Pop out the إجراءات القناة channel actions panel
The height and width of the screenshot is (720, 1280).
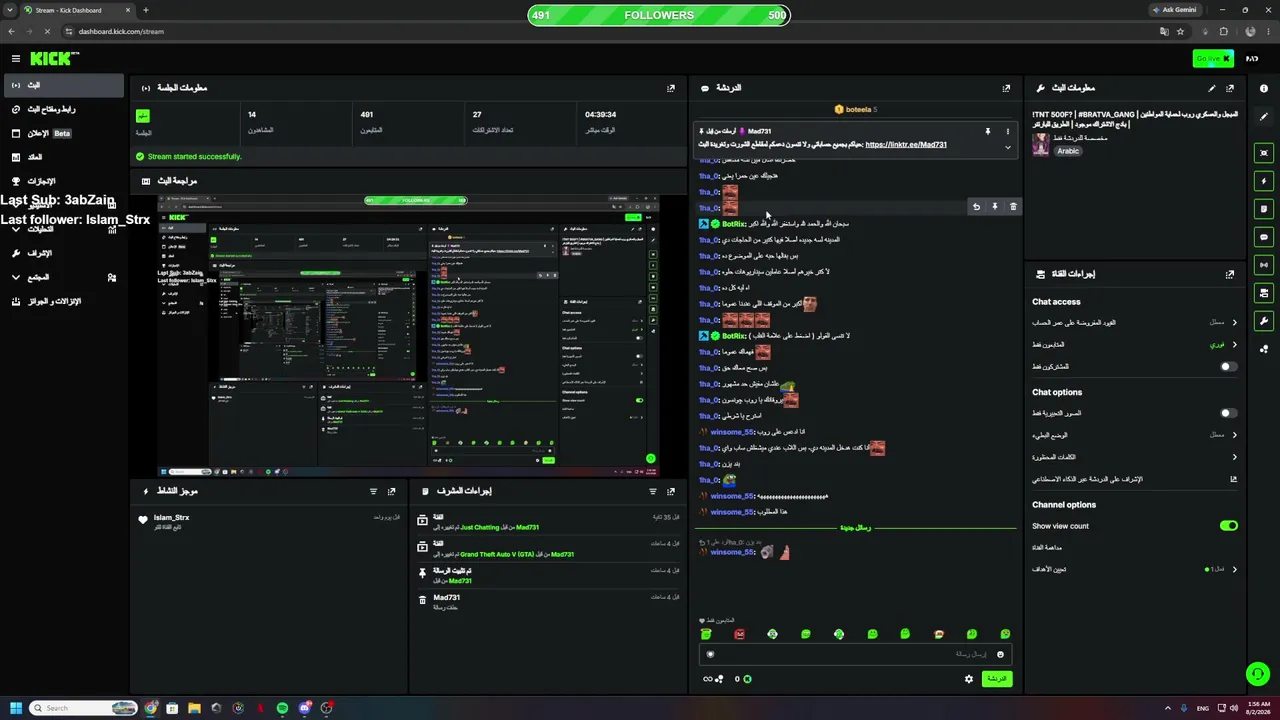(x=1230, y=274)
